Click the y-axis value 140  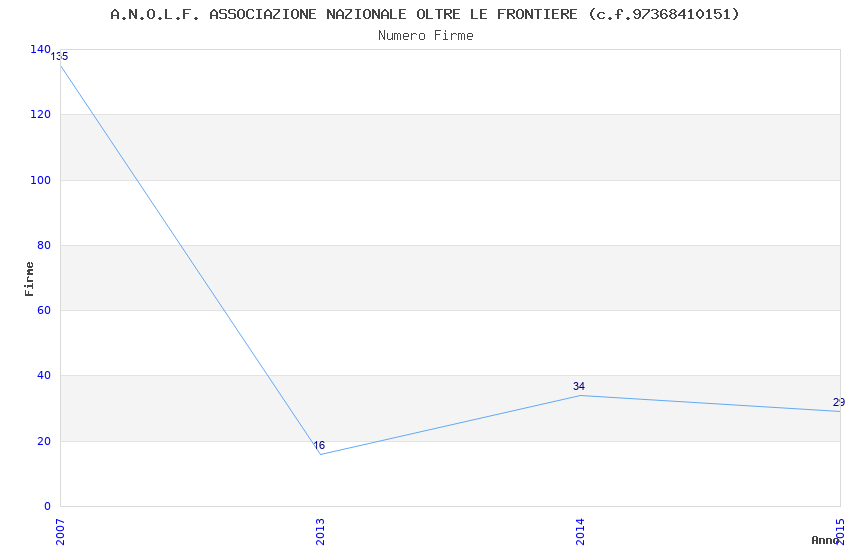click(x=40, y=49)
